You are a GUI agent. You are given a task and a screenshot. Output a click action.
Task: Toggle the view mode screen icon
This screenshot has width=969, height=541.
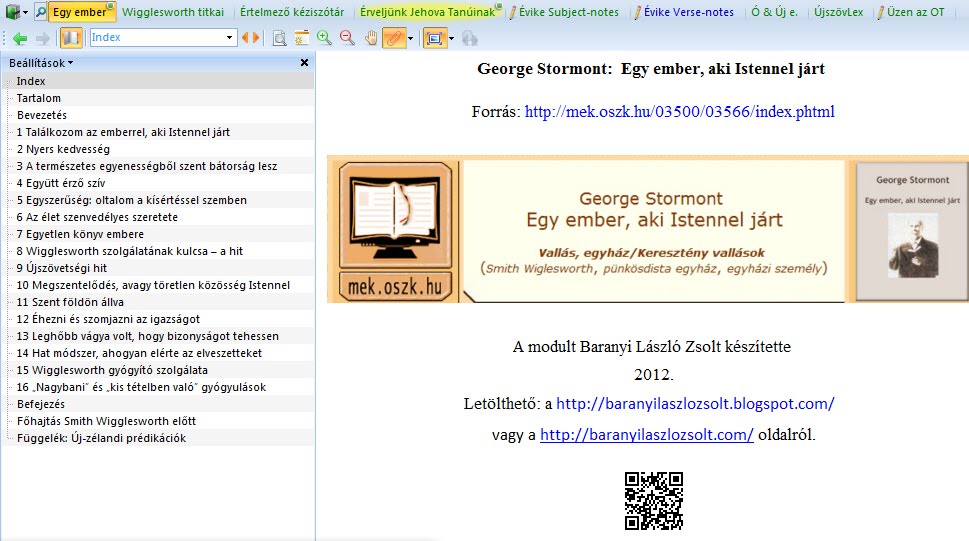[x=435, y=38]
